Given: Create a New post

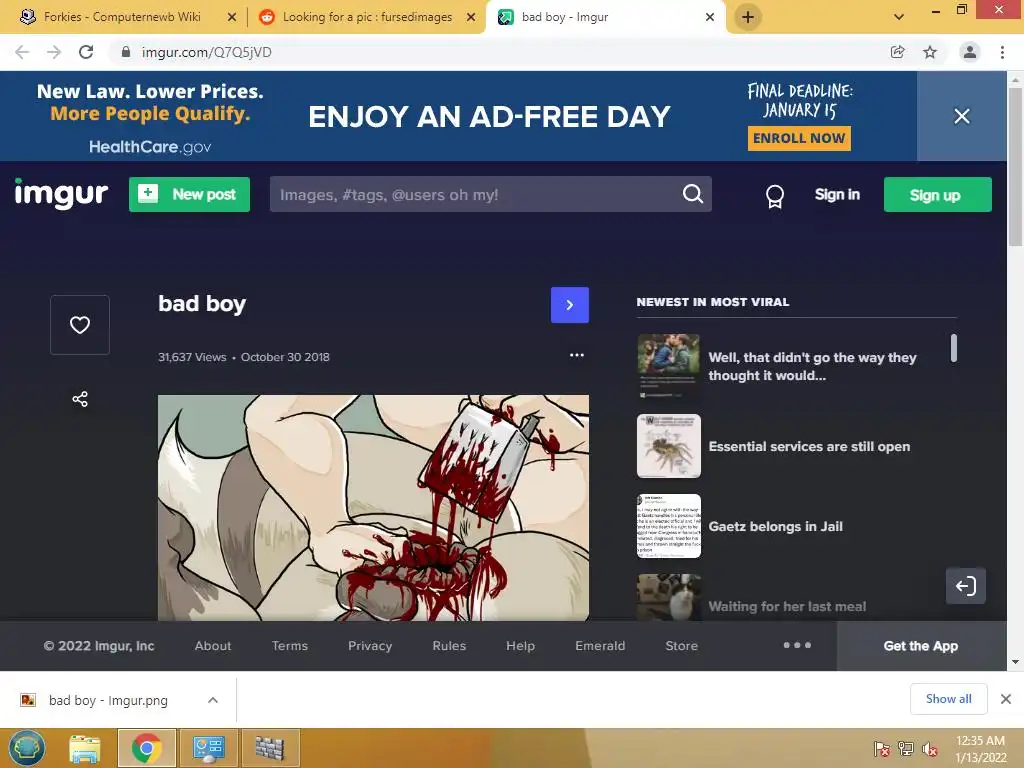Looking at the screenshot, I should (x=189, y=195).
